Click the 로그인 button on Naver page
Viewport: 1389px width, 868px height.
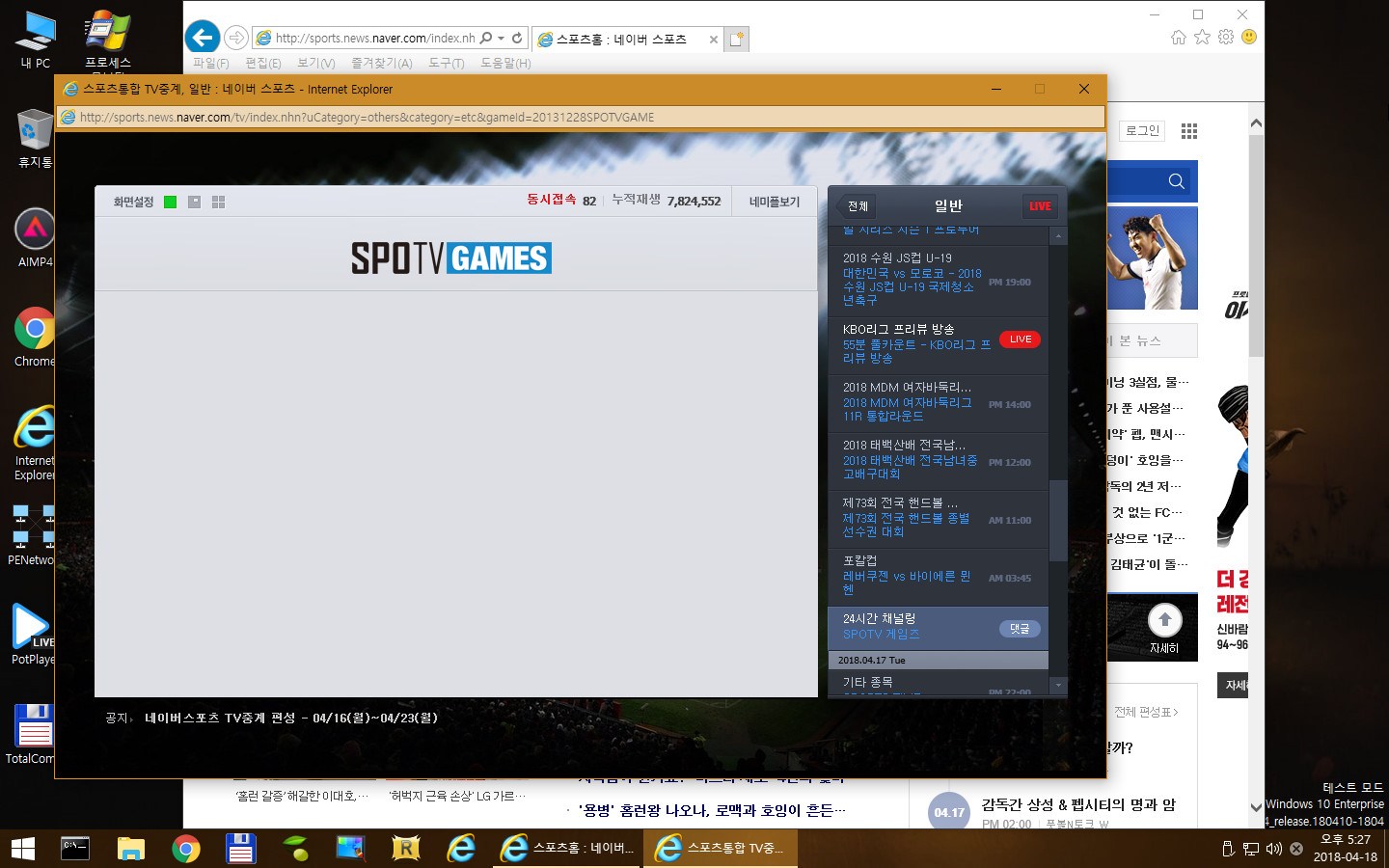point(1142,131)
